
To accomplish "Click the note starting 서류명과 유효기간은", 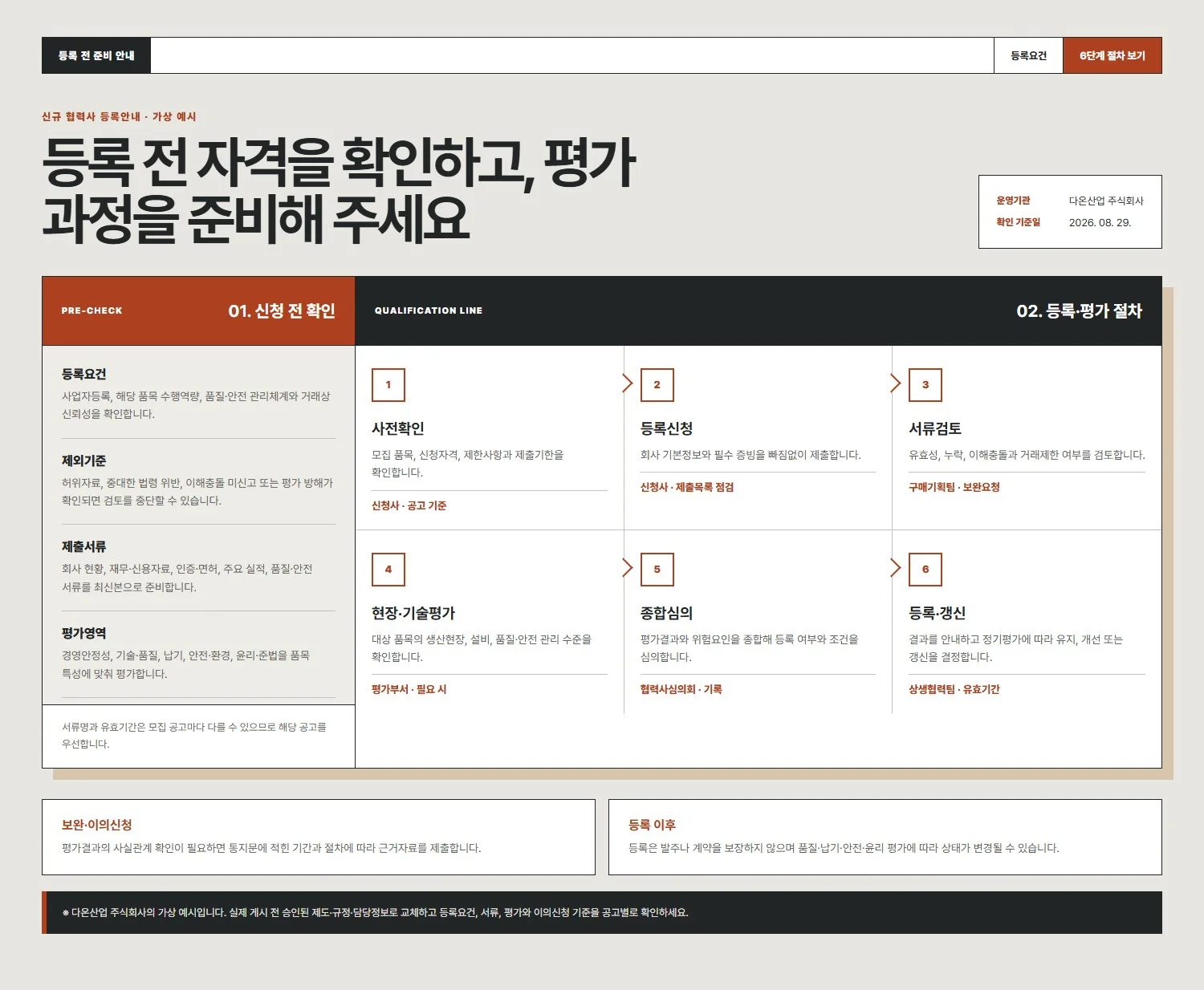I will coord(194,736).
